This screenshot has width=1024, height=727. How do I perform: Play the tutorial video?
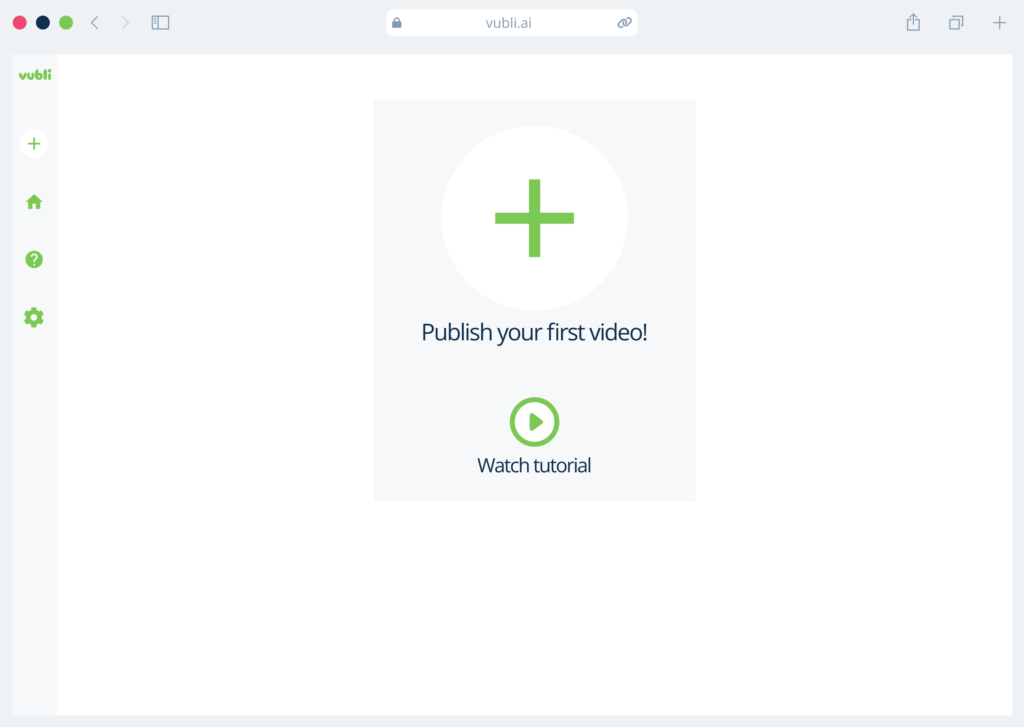click(534, 421)
